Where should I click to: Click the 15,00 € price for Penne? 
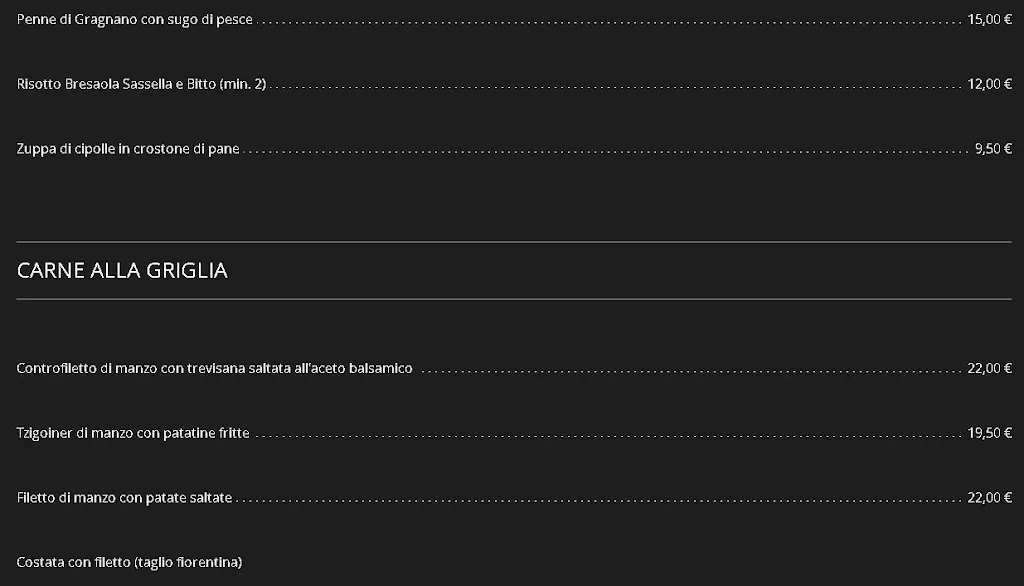coord(989,19)
